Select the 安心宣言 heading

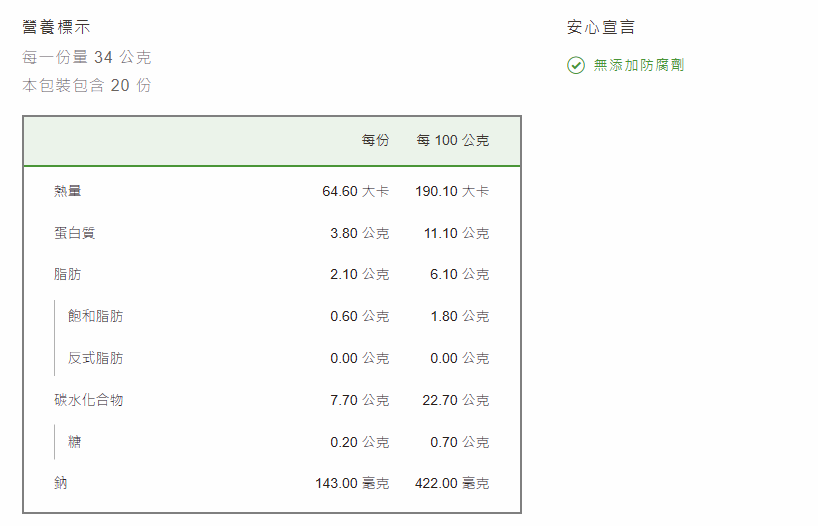[601, 27]
